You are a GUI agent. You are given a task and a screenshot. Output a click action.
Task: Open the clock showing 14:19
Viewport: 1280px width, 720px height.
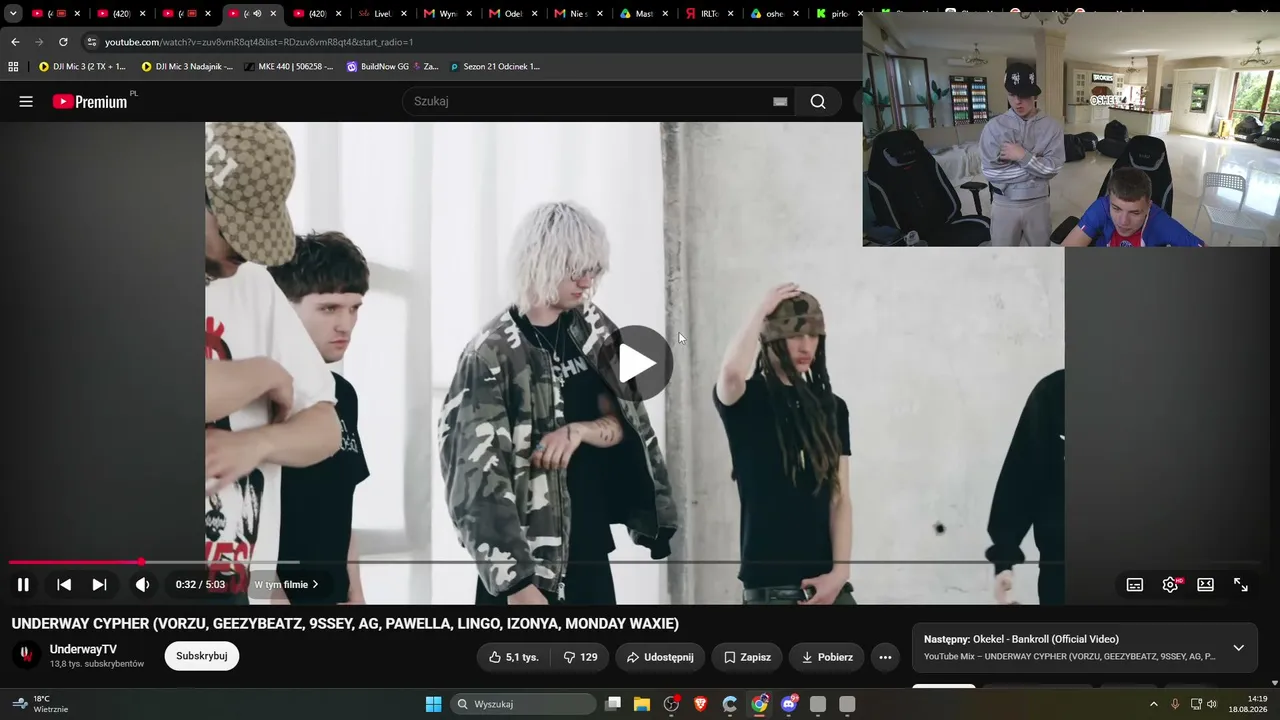[x=1248, y=704]
